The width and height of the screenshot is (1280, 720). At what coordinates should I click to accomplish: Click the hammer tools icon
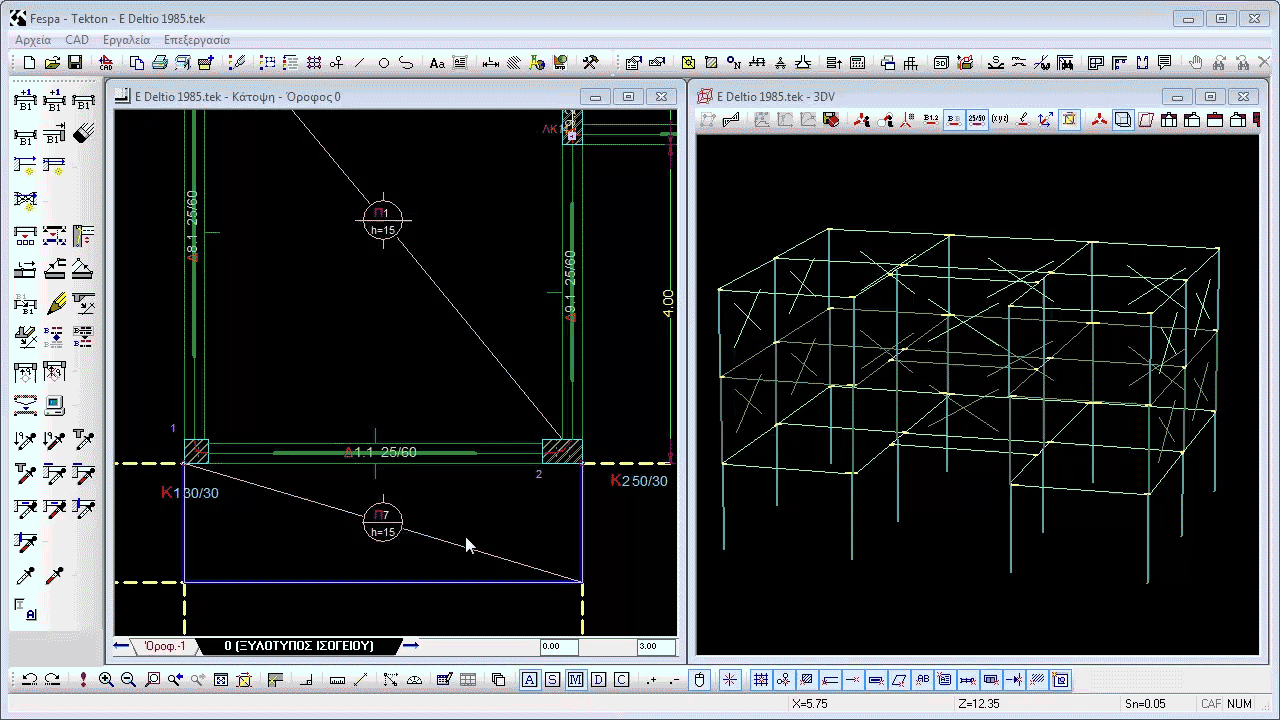[x=590, y=63]
